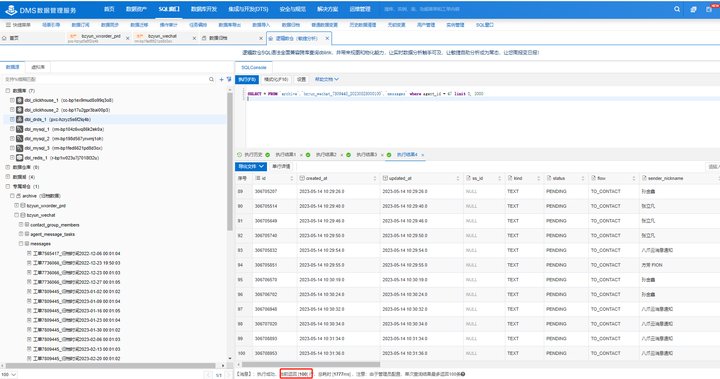Screen dimensions: 720x379
Task: Click the sender_nickname column type icon
Action: coord(644,178)
